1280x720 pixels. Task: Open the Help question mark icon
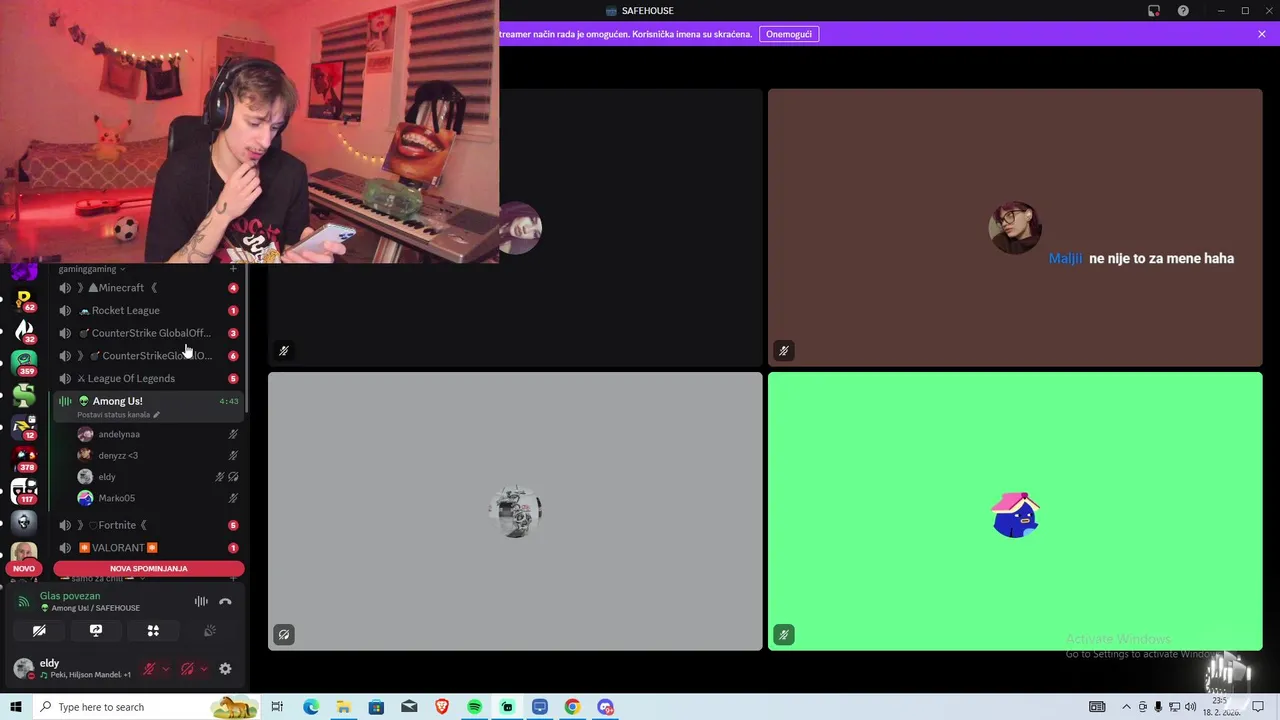(1183, 11)
